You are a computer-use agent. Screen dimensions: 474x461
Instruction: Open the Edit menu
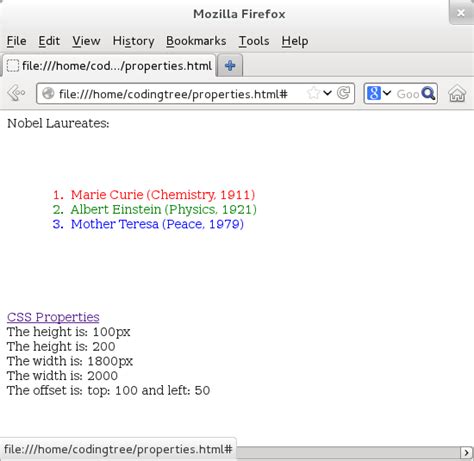[x=49, y=41]
